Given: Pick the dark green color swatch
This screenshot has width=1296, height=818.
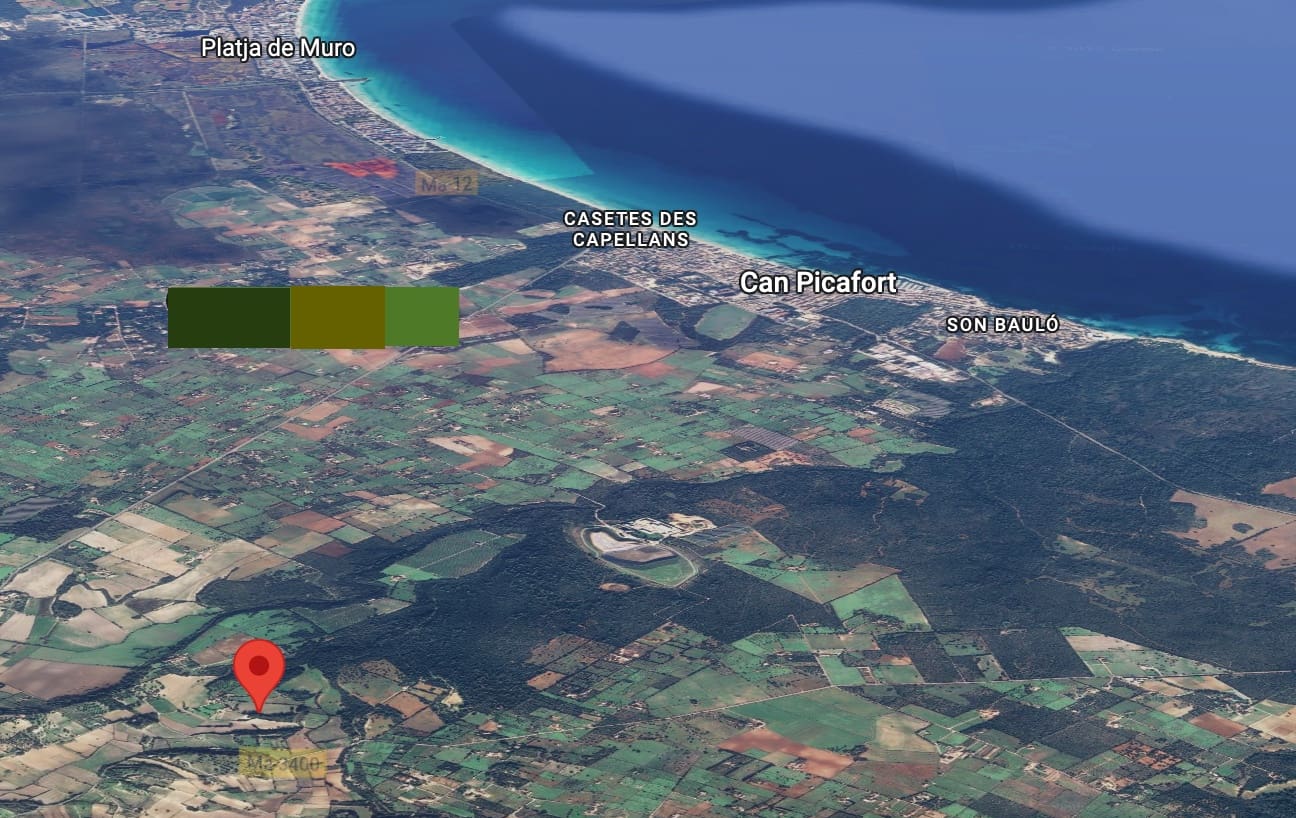Looking at the screenshot, I should (x=229, y=317).
